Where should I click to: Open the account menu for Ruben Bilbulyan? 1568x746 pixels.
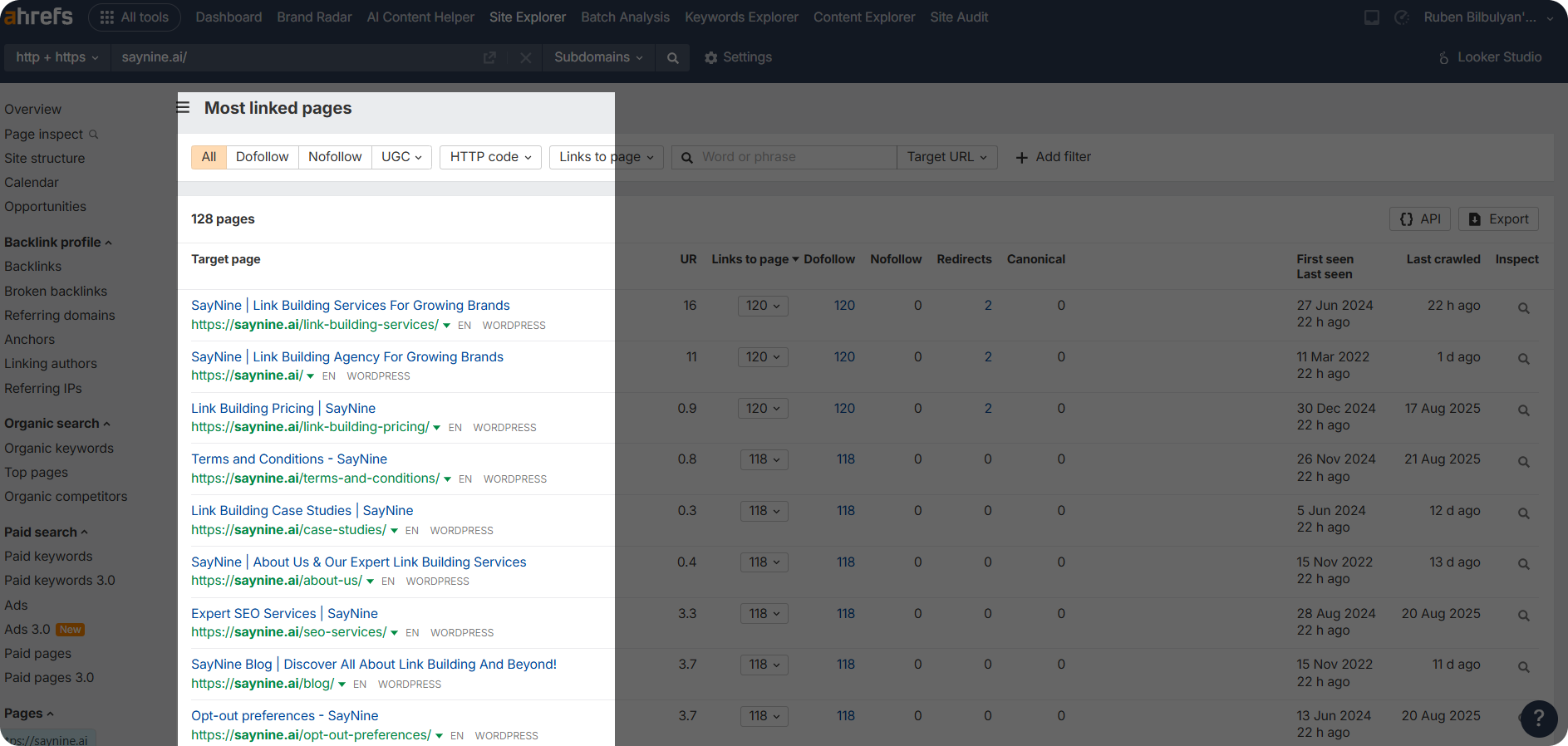[1488, 17]
